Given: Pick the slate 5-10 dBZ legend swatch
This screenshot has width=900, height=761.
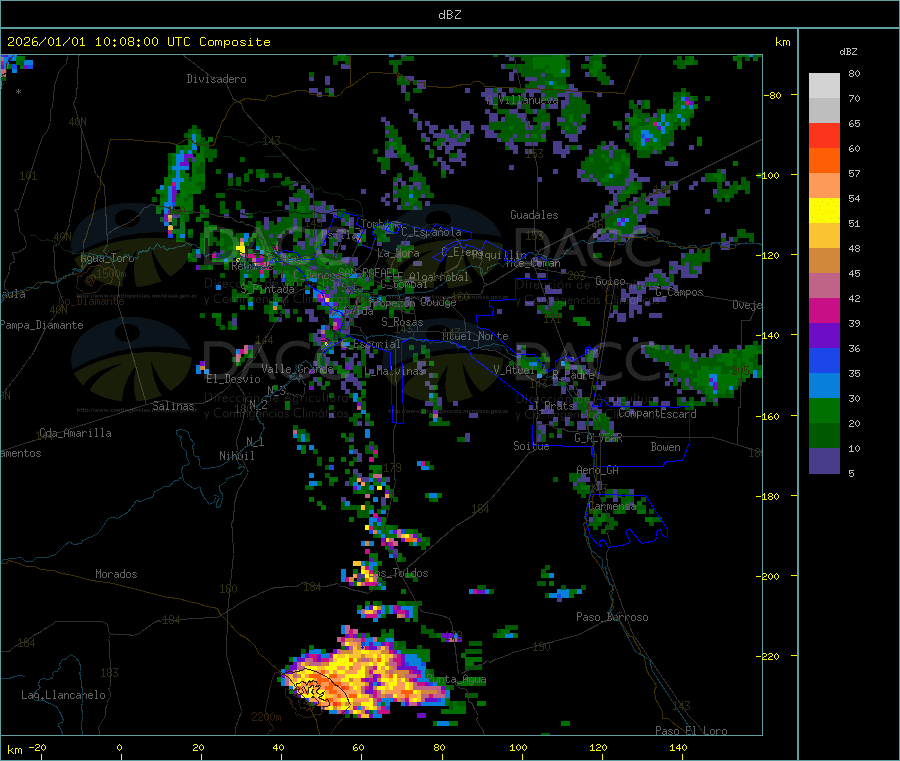Looking at the screenshot, I should [x=824, y=461].
